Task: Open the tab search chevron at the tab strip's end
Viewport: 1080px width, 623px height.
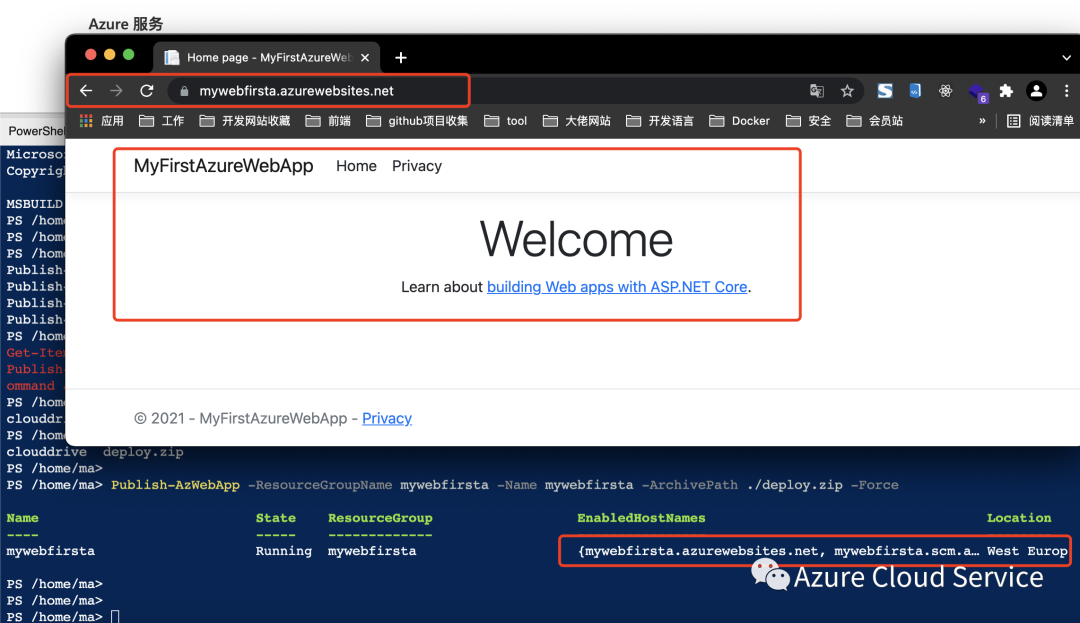Action: (x=1066, y=58)
